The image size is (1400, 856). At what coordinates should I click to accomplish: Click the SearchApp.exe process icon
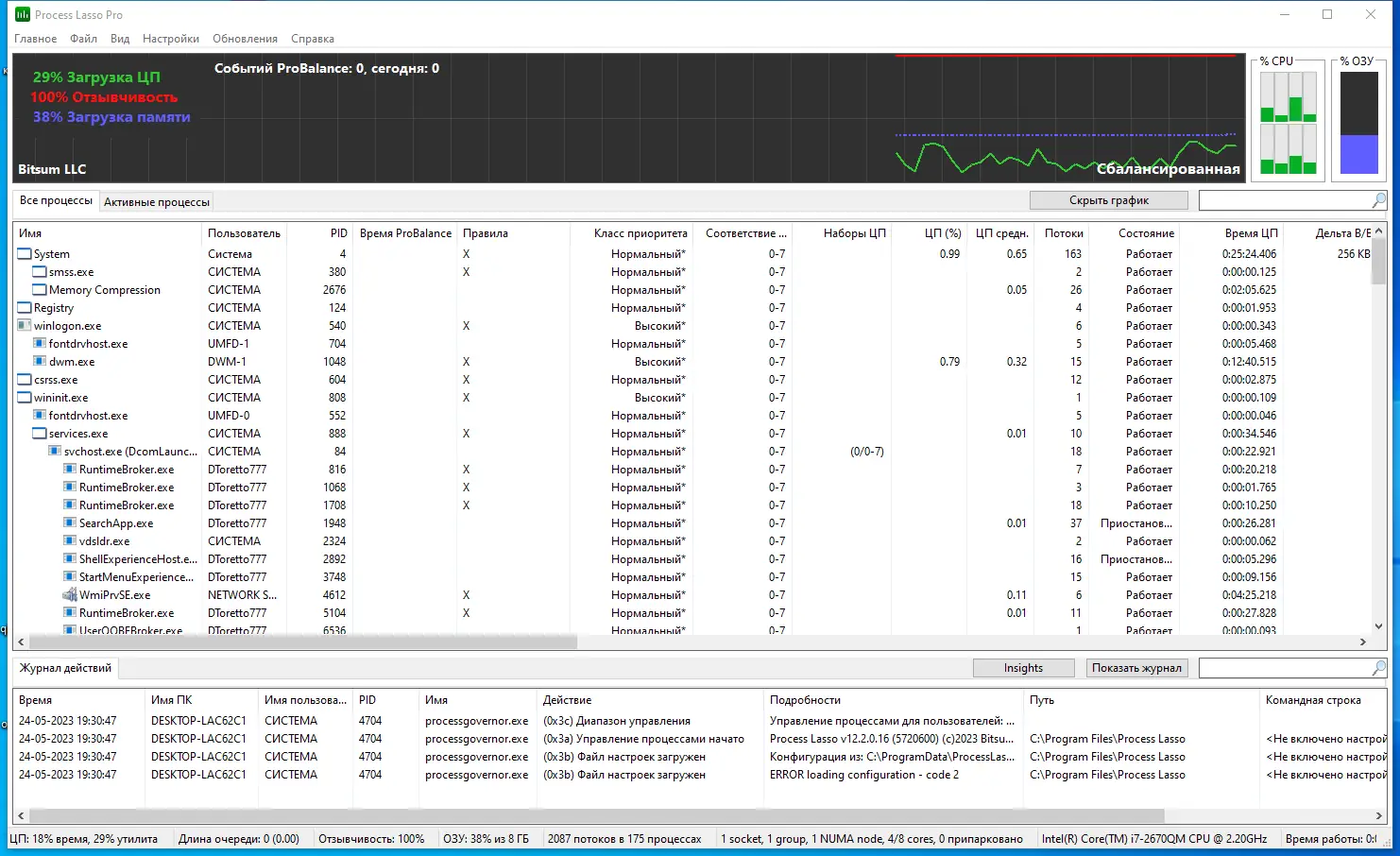click(70, 523)
